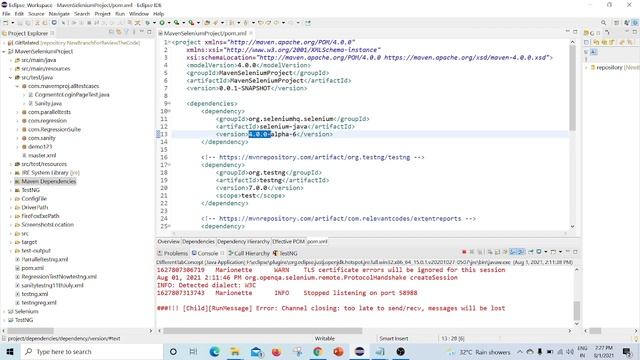The width and height of the screenshot is (640, 360).
Task: Switch to the Overview tab
Action: coord(169,242)
